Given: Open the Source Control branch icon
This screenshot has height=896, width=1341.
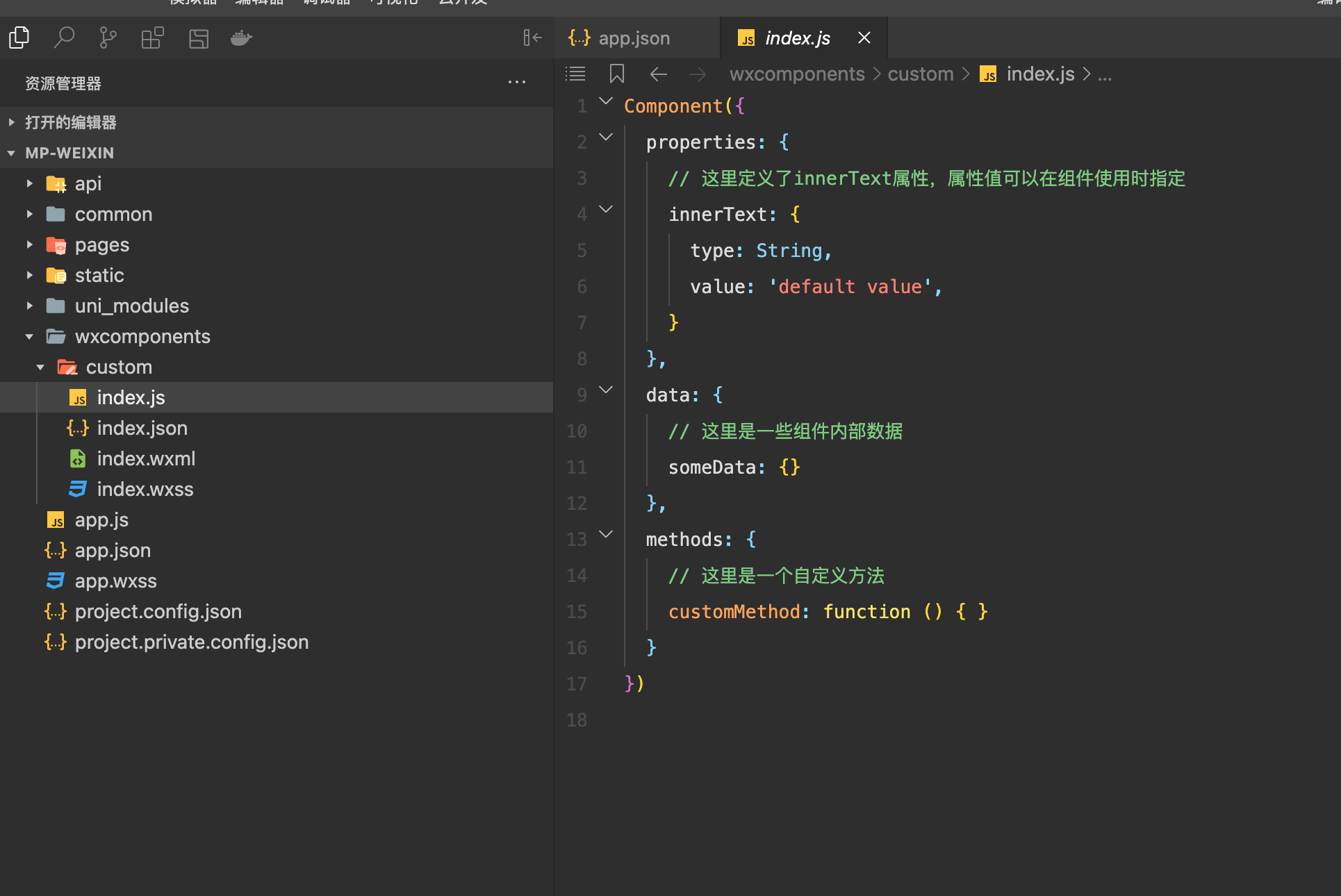Looking at the screenshot, I should point(108,38).
